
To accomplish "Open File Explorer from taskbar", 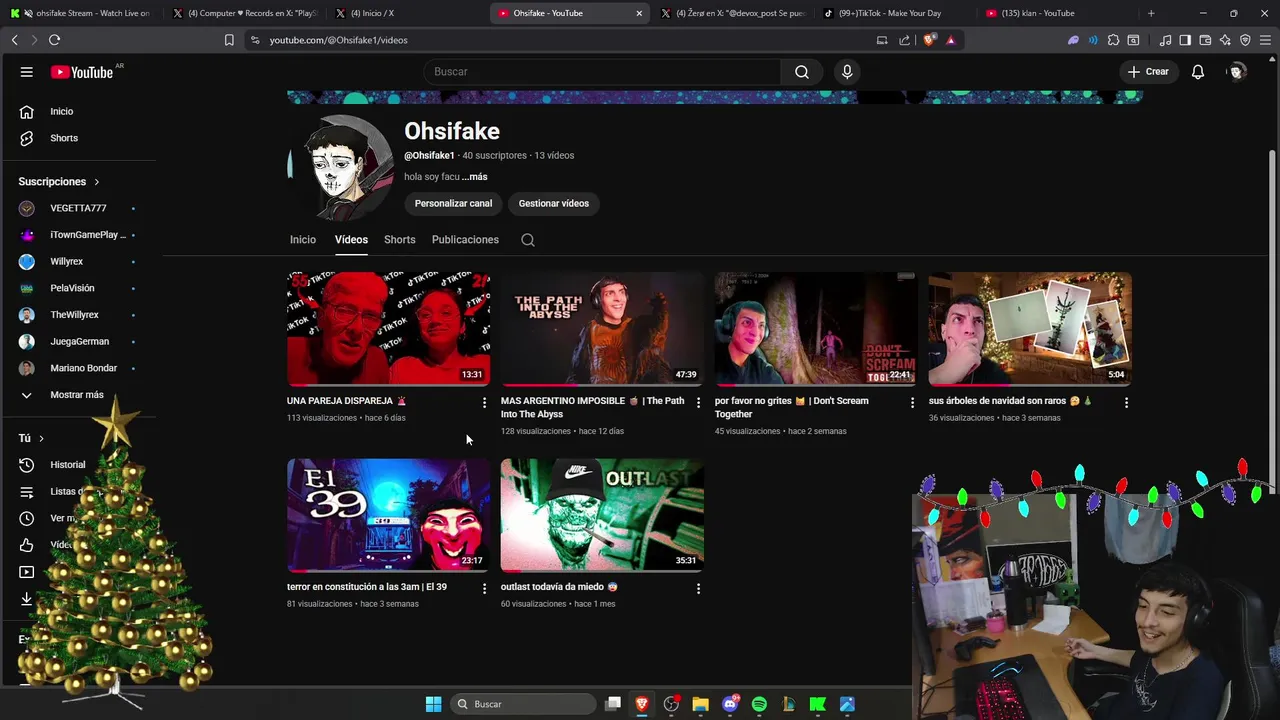I will [x=701, y=704].
